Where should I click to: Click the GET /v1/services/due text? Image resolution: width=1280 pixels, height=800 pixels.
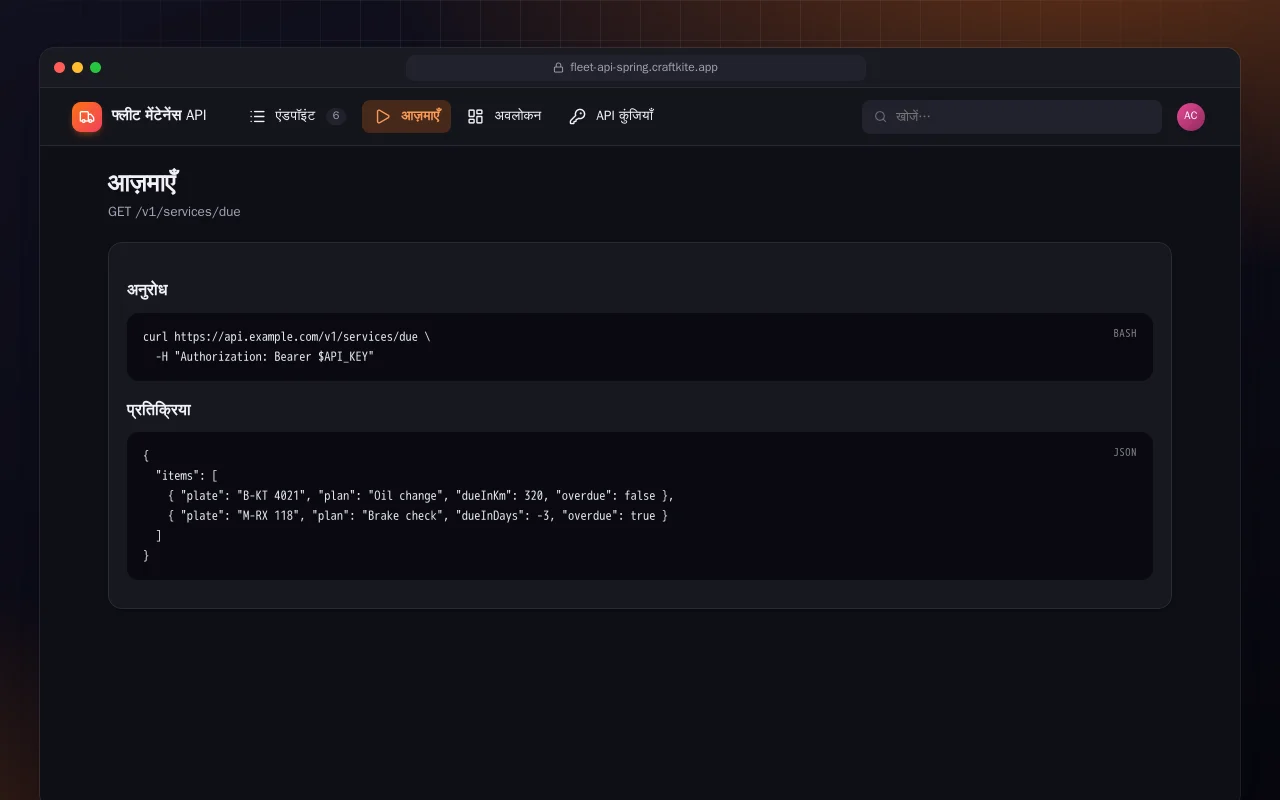[174, 212]
